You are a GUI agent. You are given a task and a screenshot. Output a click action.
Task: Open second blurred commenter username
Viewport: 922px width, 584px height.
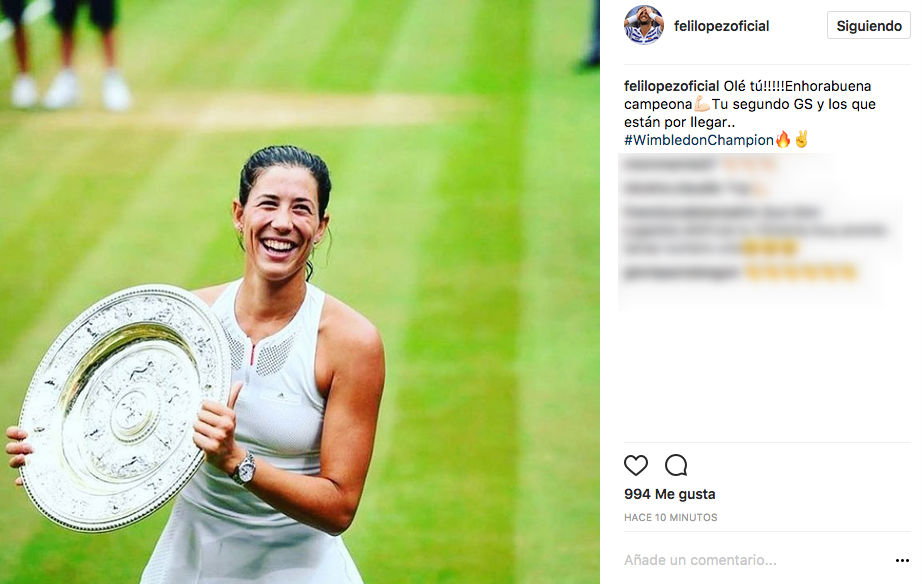point(672,189)
